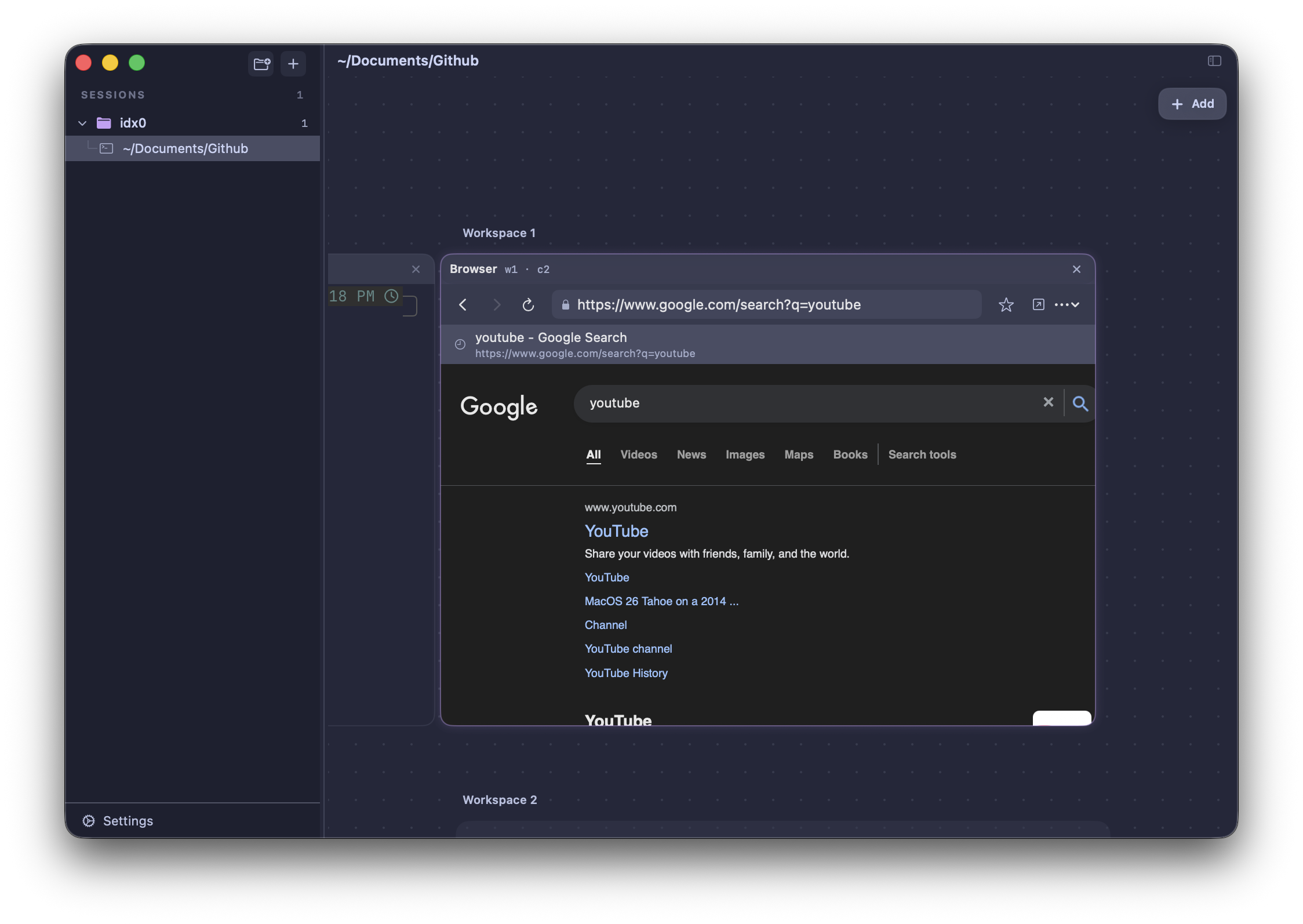Image resolution: width=1303 pixels, height=924 pixels.
Task: Open Search tools
Action: coord(922,455)
